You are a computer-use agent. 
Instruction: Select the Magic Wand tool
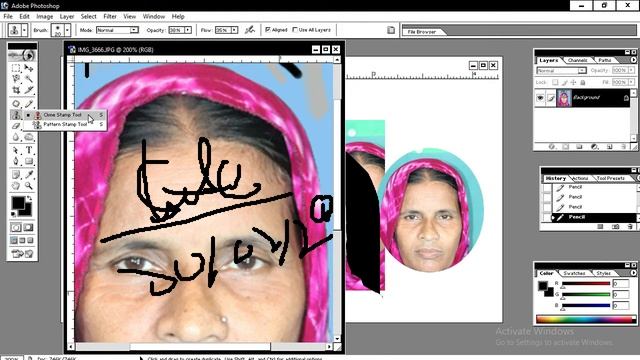(x=29, y=78)
